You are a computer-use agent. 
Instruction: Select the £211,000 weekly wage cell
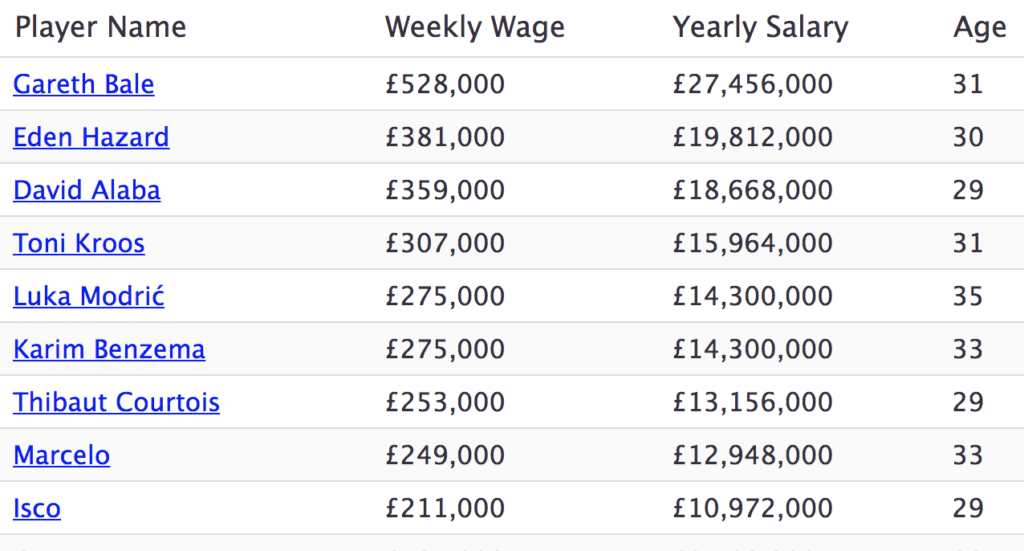click(x=445, y=508)
